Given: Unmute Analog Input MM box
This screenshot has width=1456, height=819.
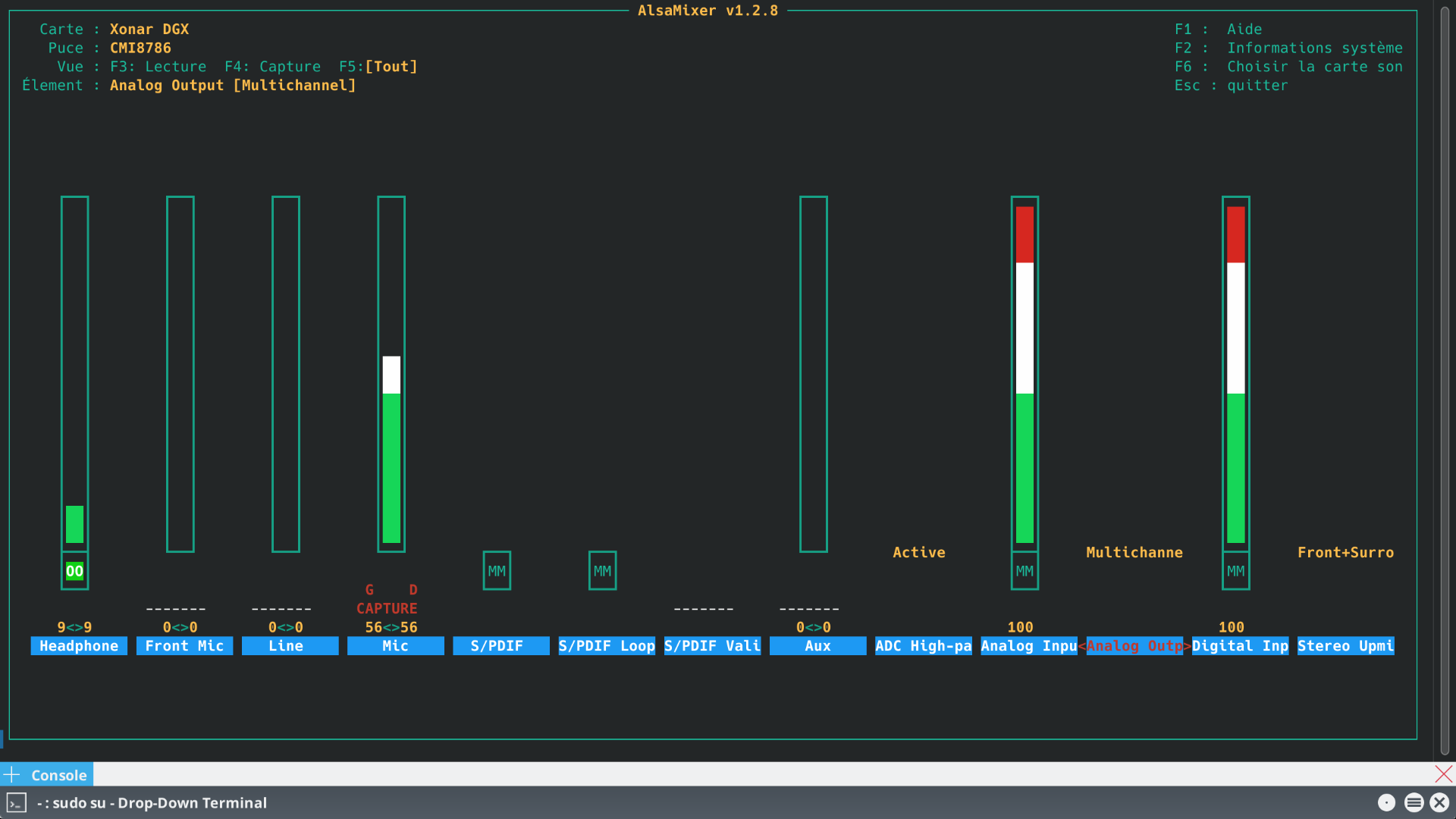Looking at the screenshot, I should pyautogui.click(x=1025, y=571).
